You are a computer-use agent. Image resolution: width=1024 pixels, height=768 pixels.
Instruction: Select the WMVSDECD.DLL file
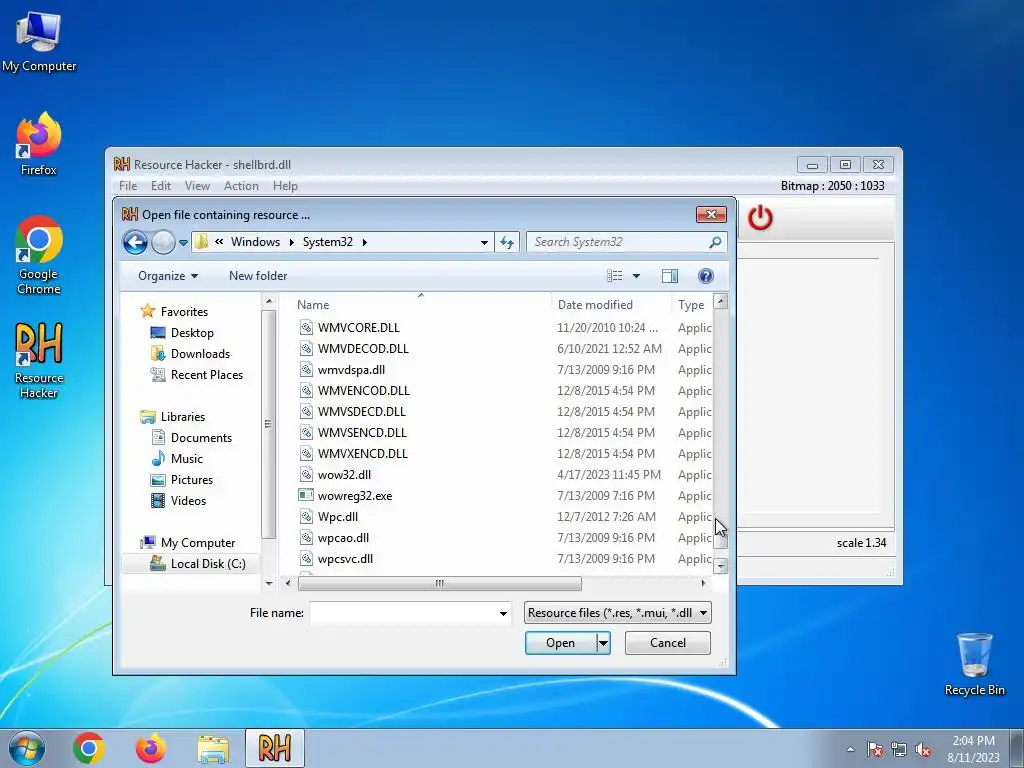(362, 411)
